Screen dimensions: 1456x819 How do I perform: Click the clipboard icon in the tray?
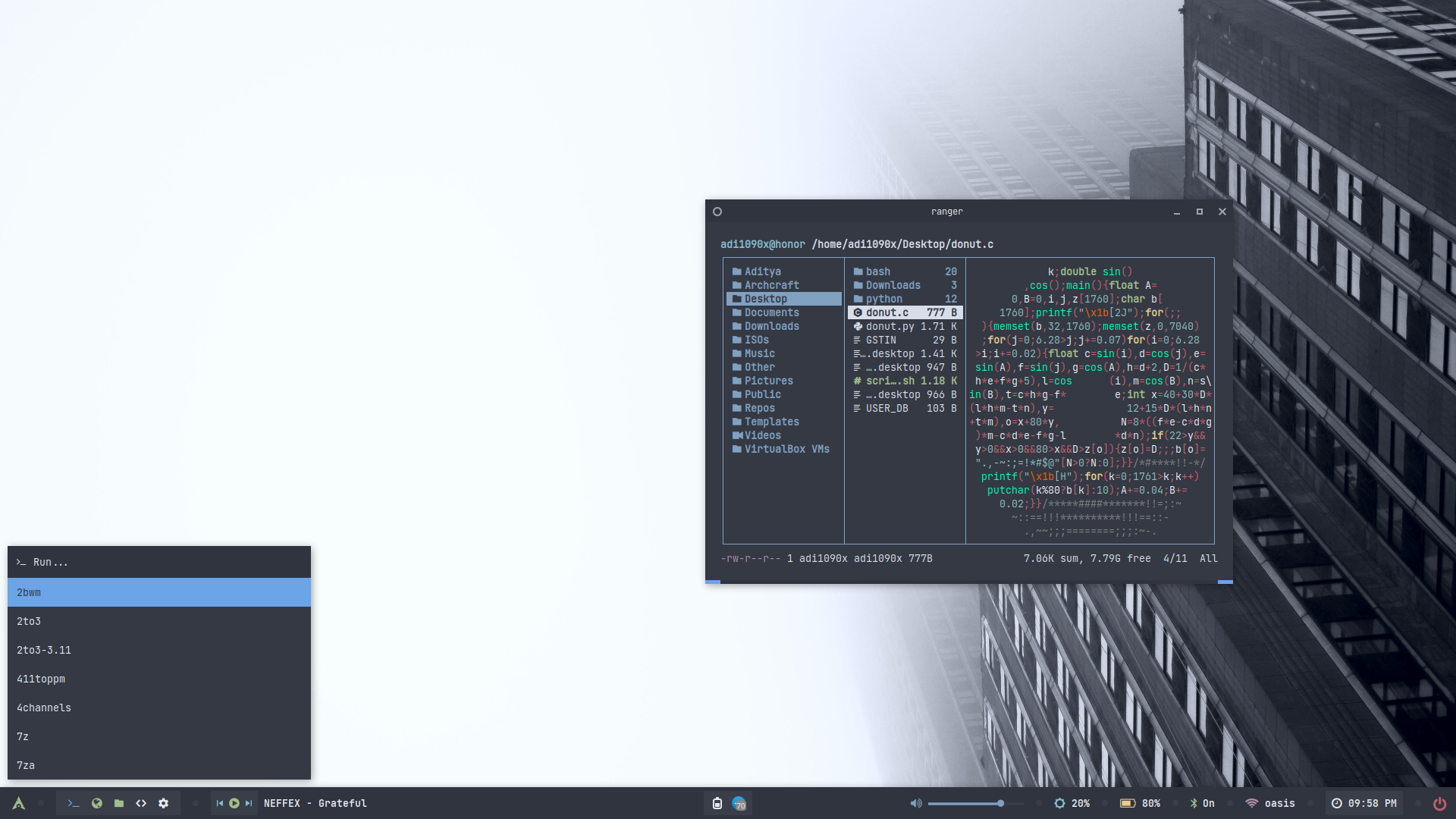click(717, 803)
